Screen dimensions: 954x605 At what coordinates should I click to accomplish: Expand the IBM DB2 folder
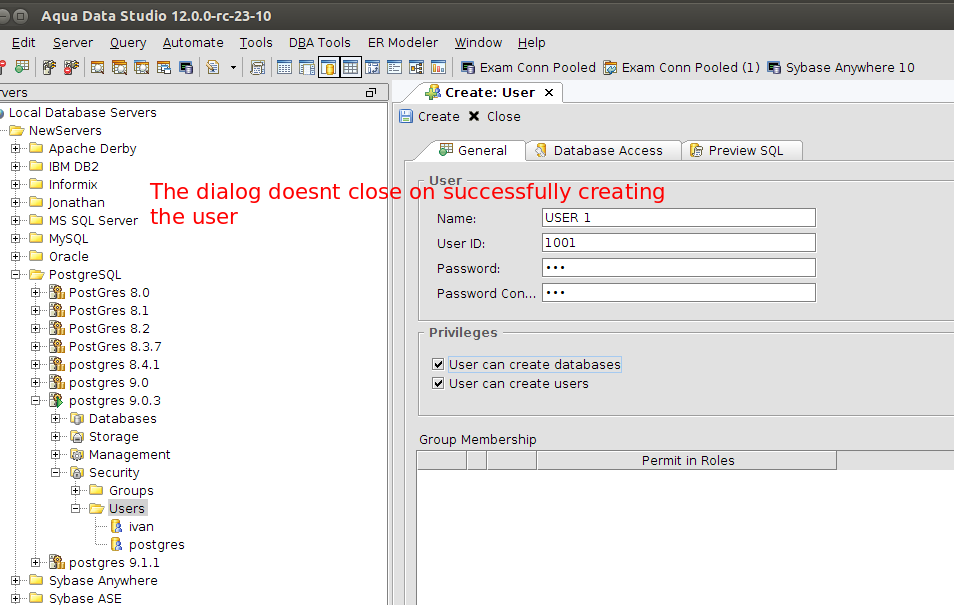(x=16, y=166)
